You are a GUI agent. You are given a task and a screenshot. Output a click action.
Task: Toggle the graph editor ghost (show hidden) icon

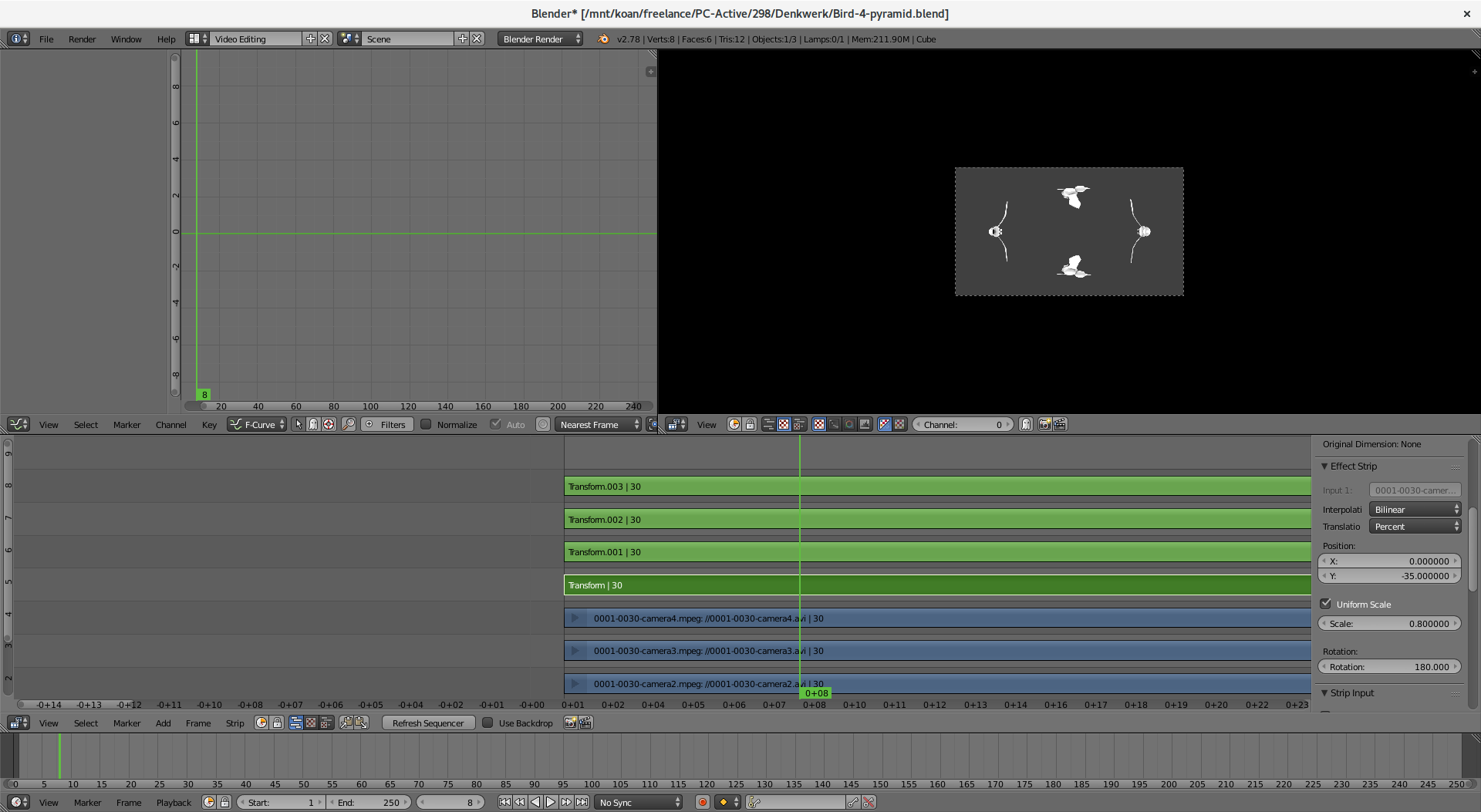tap(313, 424)
